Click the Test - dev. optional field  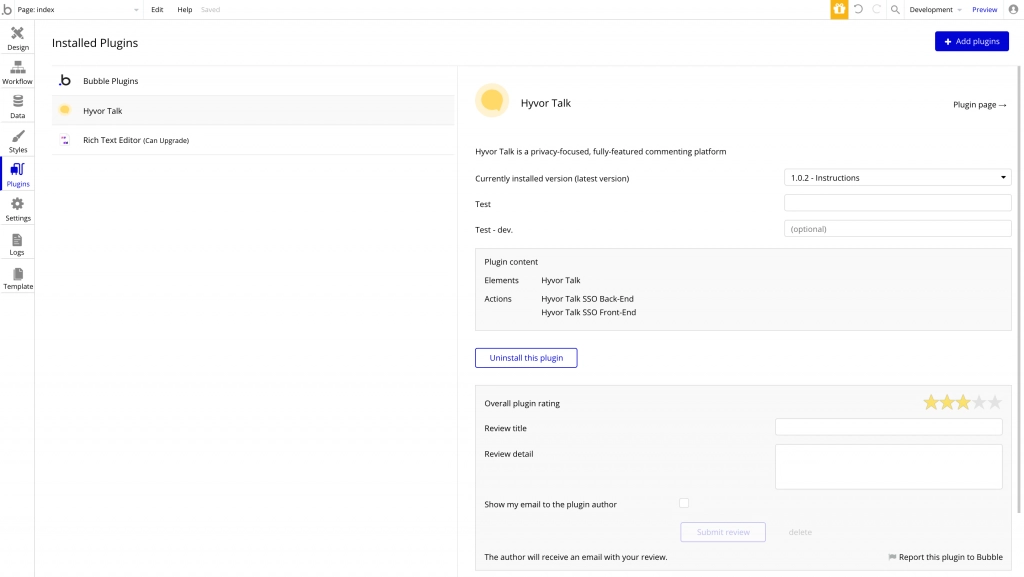pos(897,228)
